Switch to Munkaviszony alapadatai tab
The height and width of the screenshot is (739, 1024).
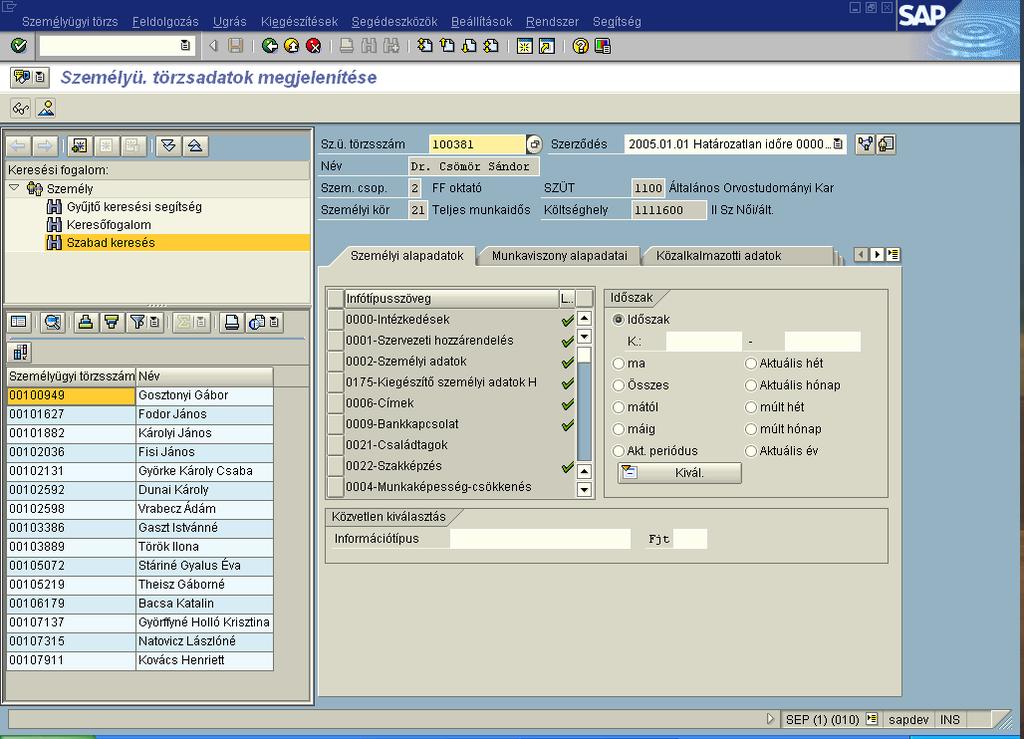click(x=559, y=256)
